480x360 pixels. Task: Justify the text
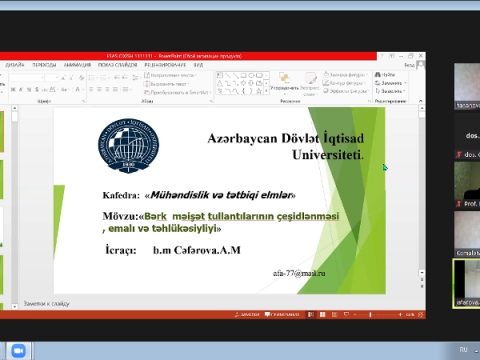115,89
